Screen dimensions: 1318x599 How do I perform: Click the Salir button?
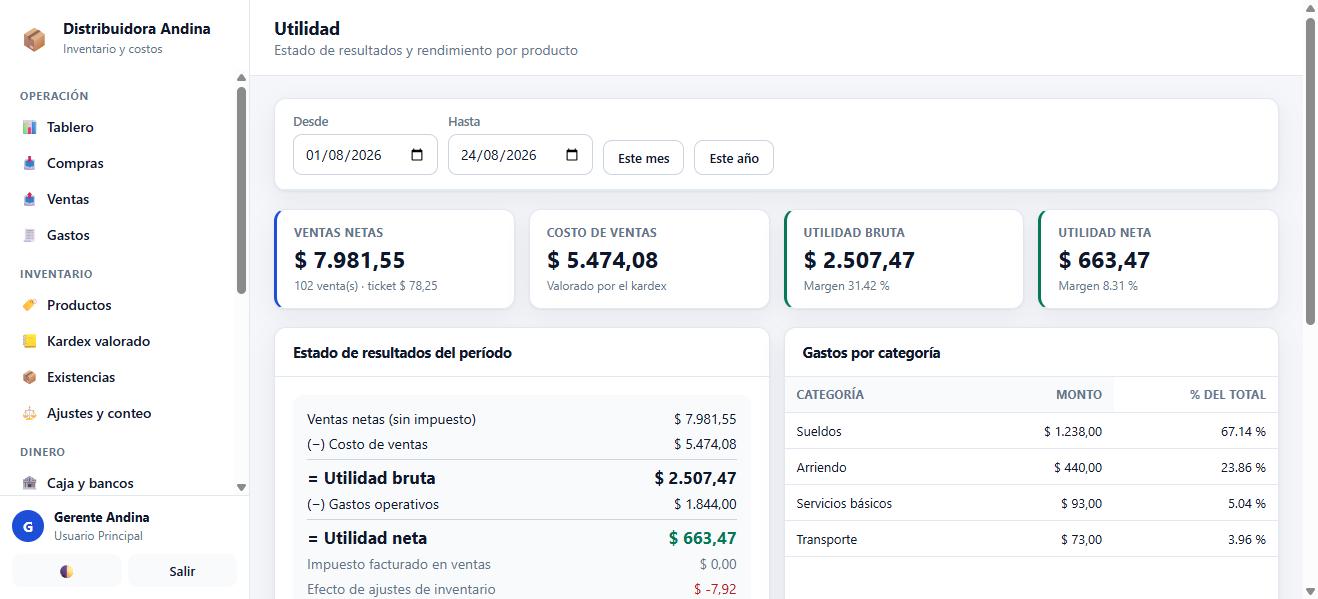[x=182, y=571]
